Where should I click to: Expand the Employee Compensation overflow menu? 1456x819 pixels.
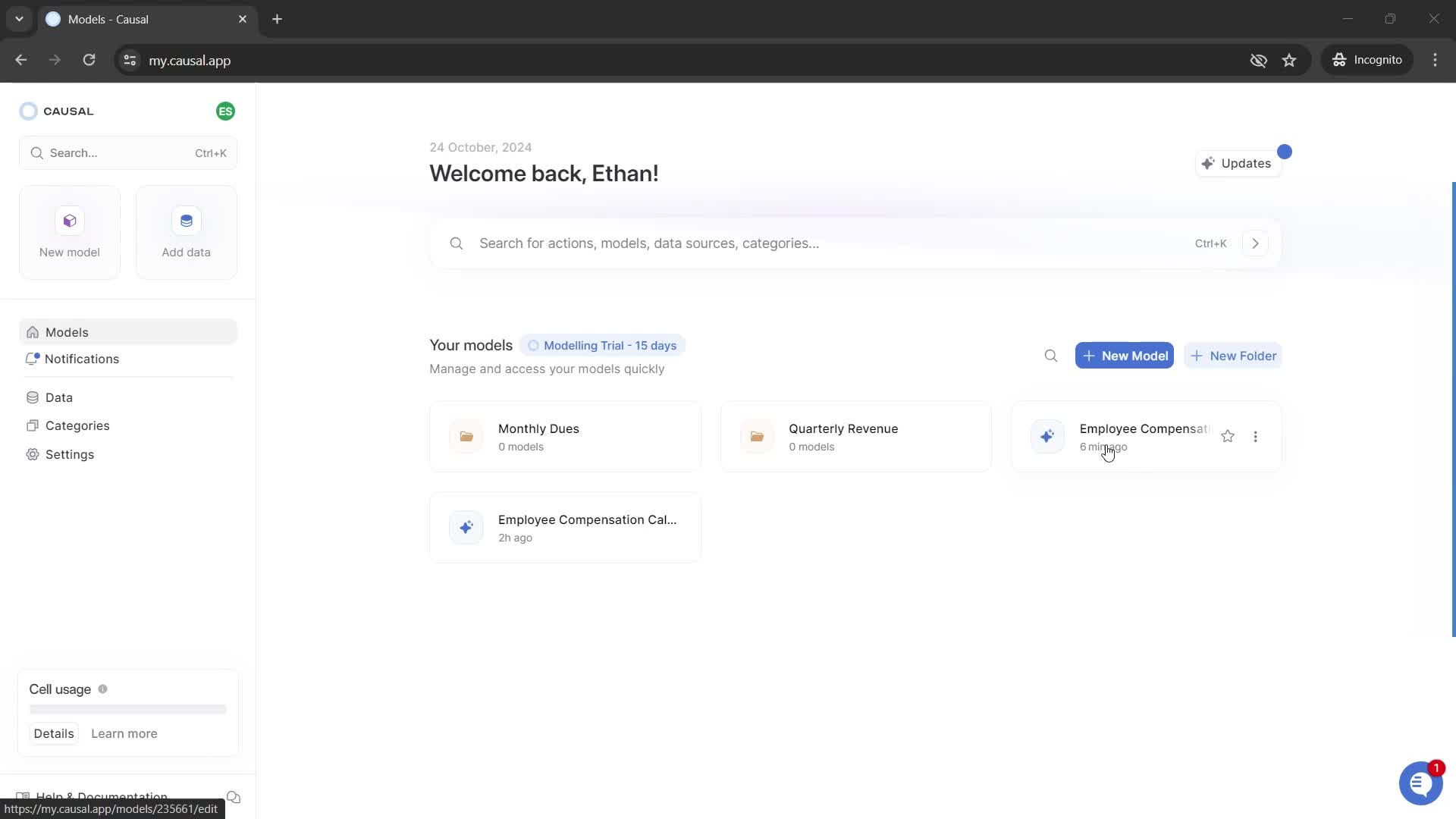(1257, 436)
